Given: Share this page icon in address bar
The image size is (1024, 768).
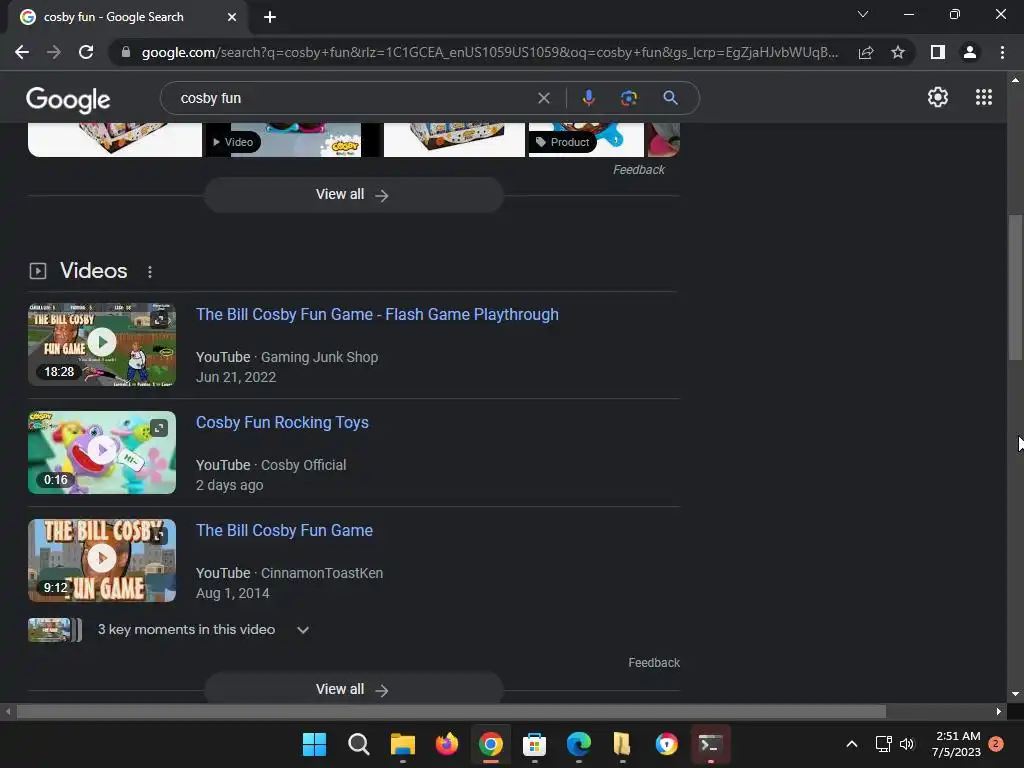Looking at the screenshot, I should pyautogui.click(x=866, y=52).
